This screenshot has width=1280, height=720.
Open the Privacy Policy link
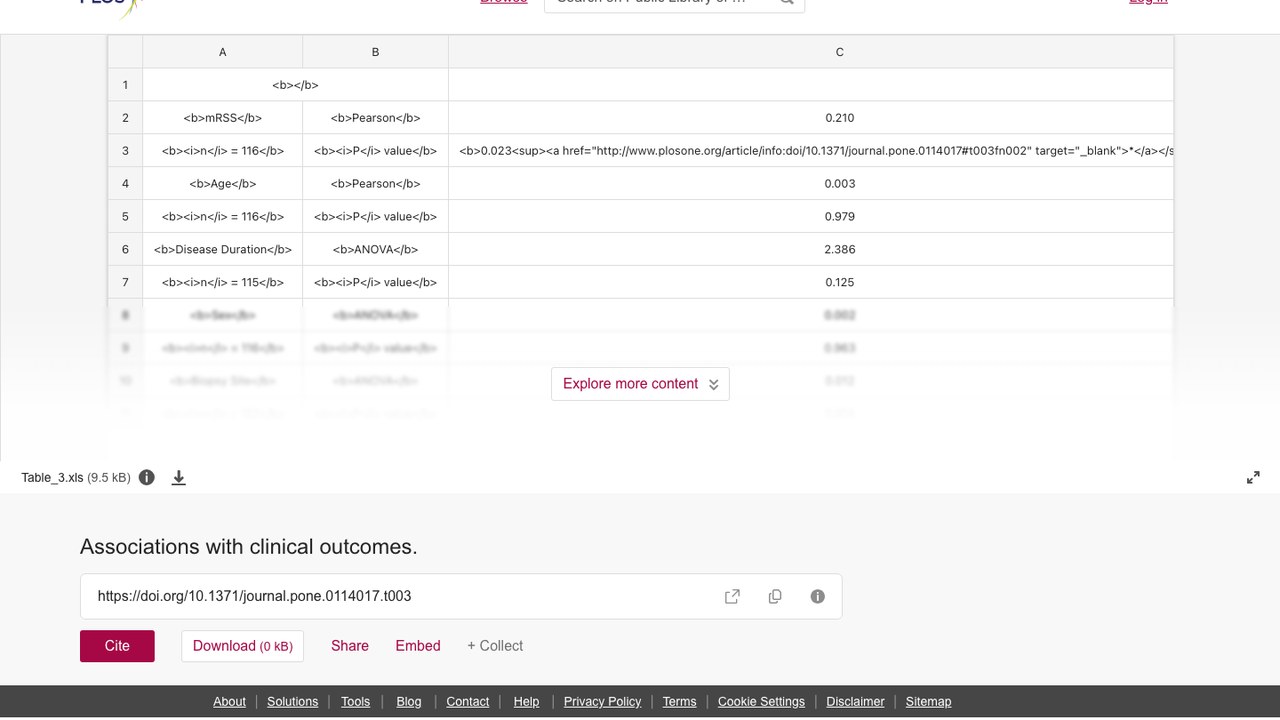tap(602, 701)
